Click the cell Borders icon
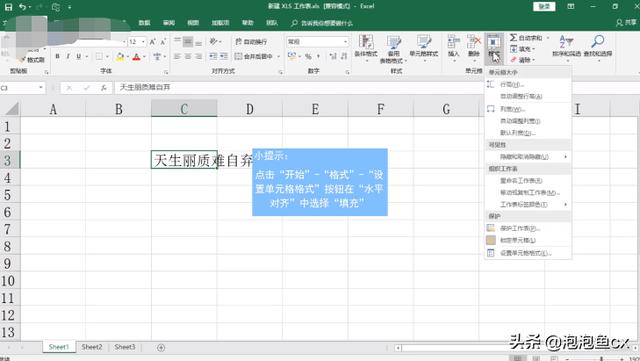 coord(99,56)
